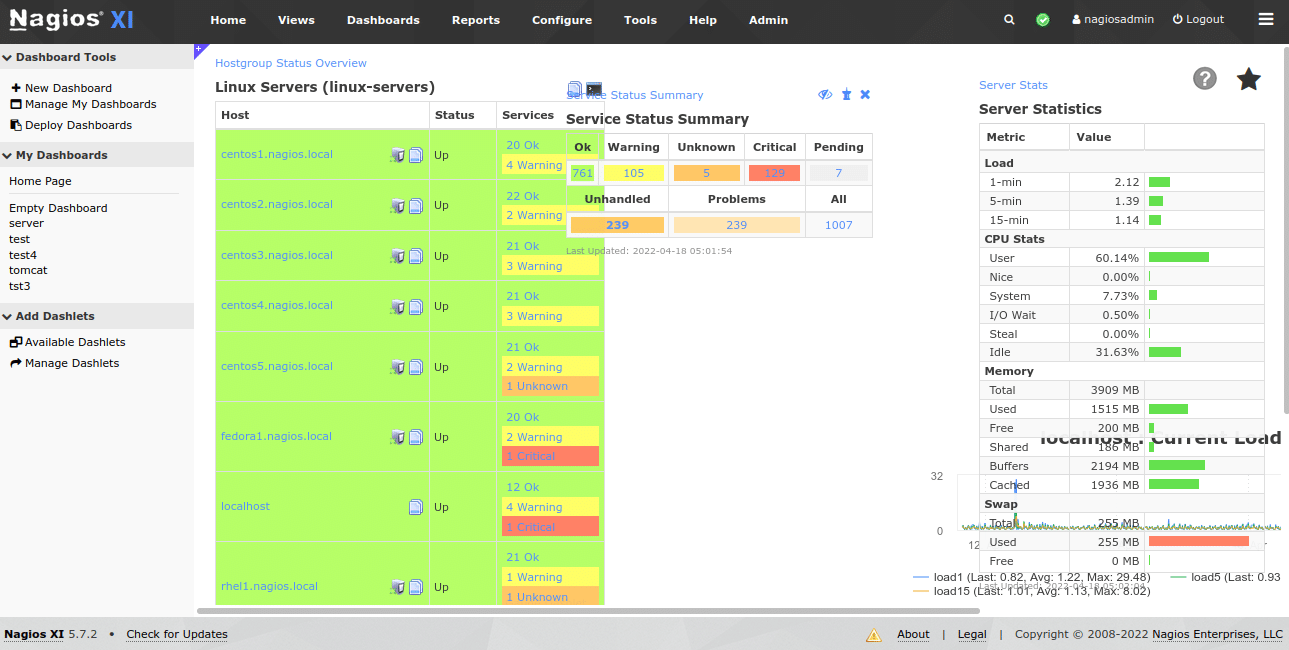The width and height of the screenshot is (1289, 650).
Task: Open the hamburger menu in top bar
Action: tap(1266, 19)
